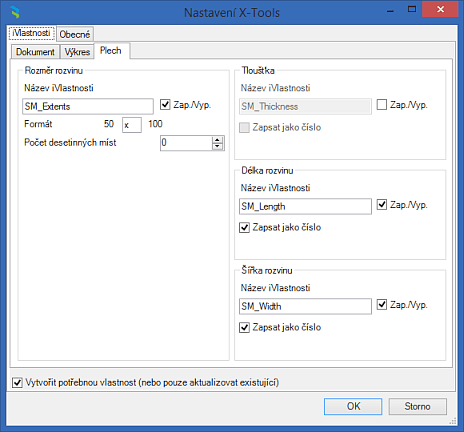The width and height of the screenshot is (464, 432).
Task: Click the SM_Length property name field
Action: click(305, 206)
